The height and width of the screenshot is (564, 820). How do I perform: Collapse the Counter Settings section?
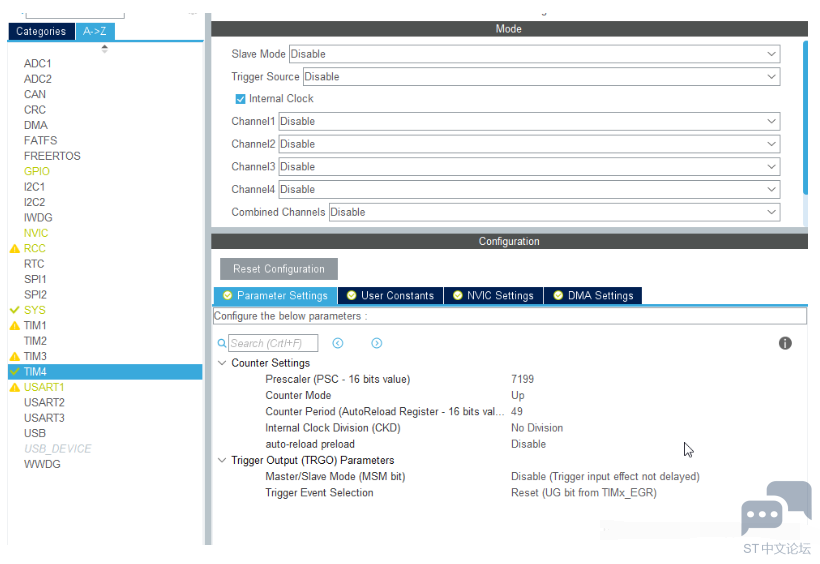[x=222, y=363]
